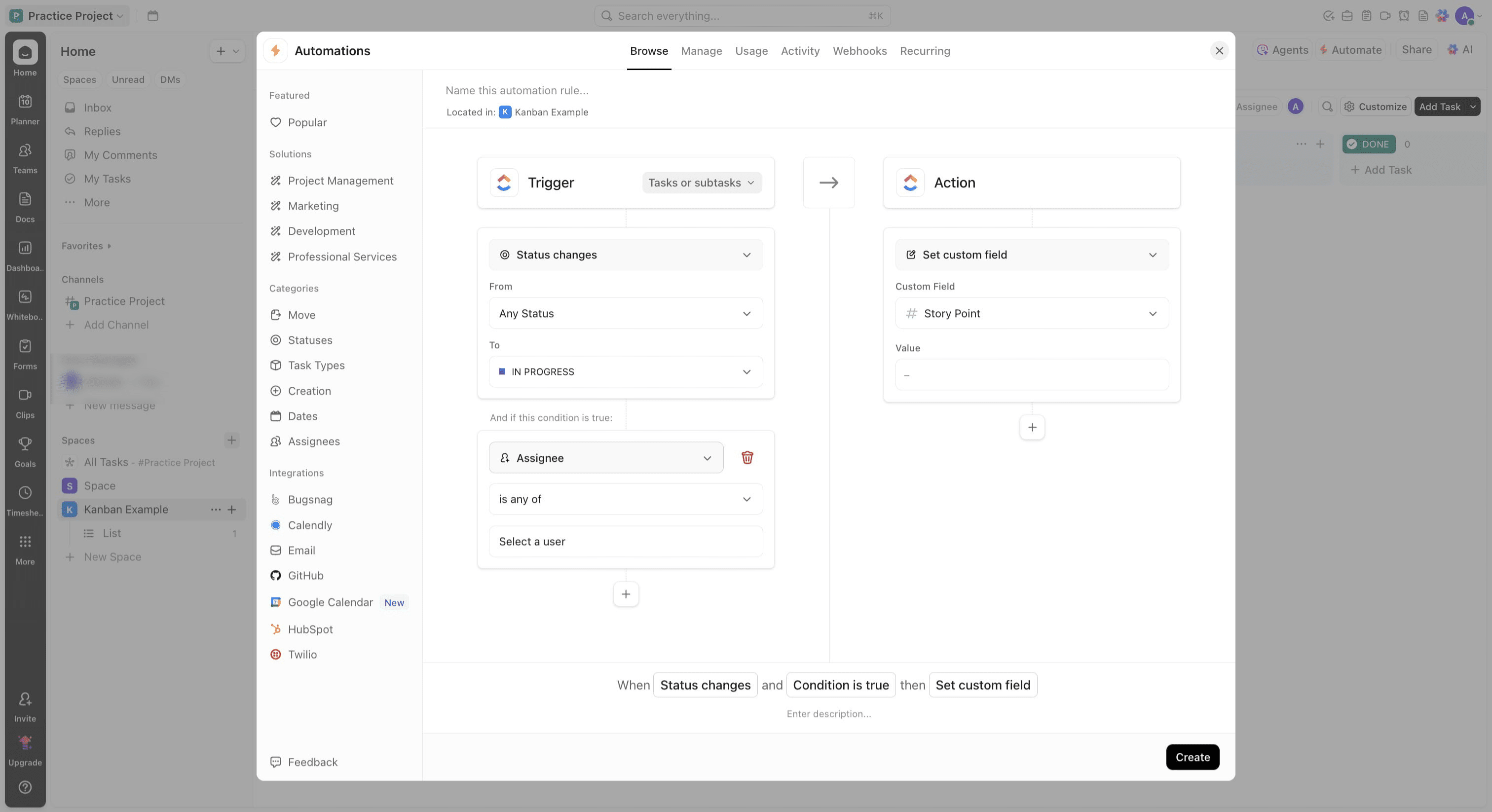Click the Invite icon in sidebar
The height and width of the screenshot is (812, 1492).
tap(25, 706)
